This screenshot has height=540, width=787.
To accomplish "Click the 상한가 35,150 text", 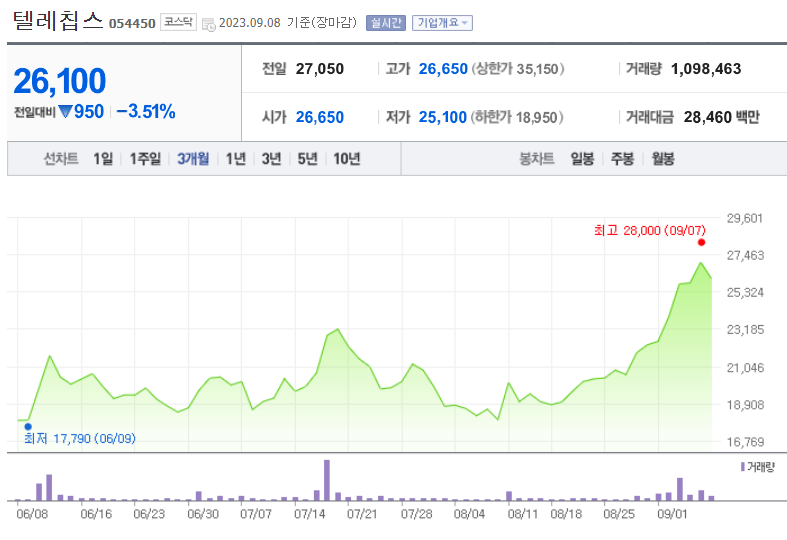I will point(517,69).
